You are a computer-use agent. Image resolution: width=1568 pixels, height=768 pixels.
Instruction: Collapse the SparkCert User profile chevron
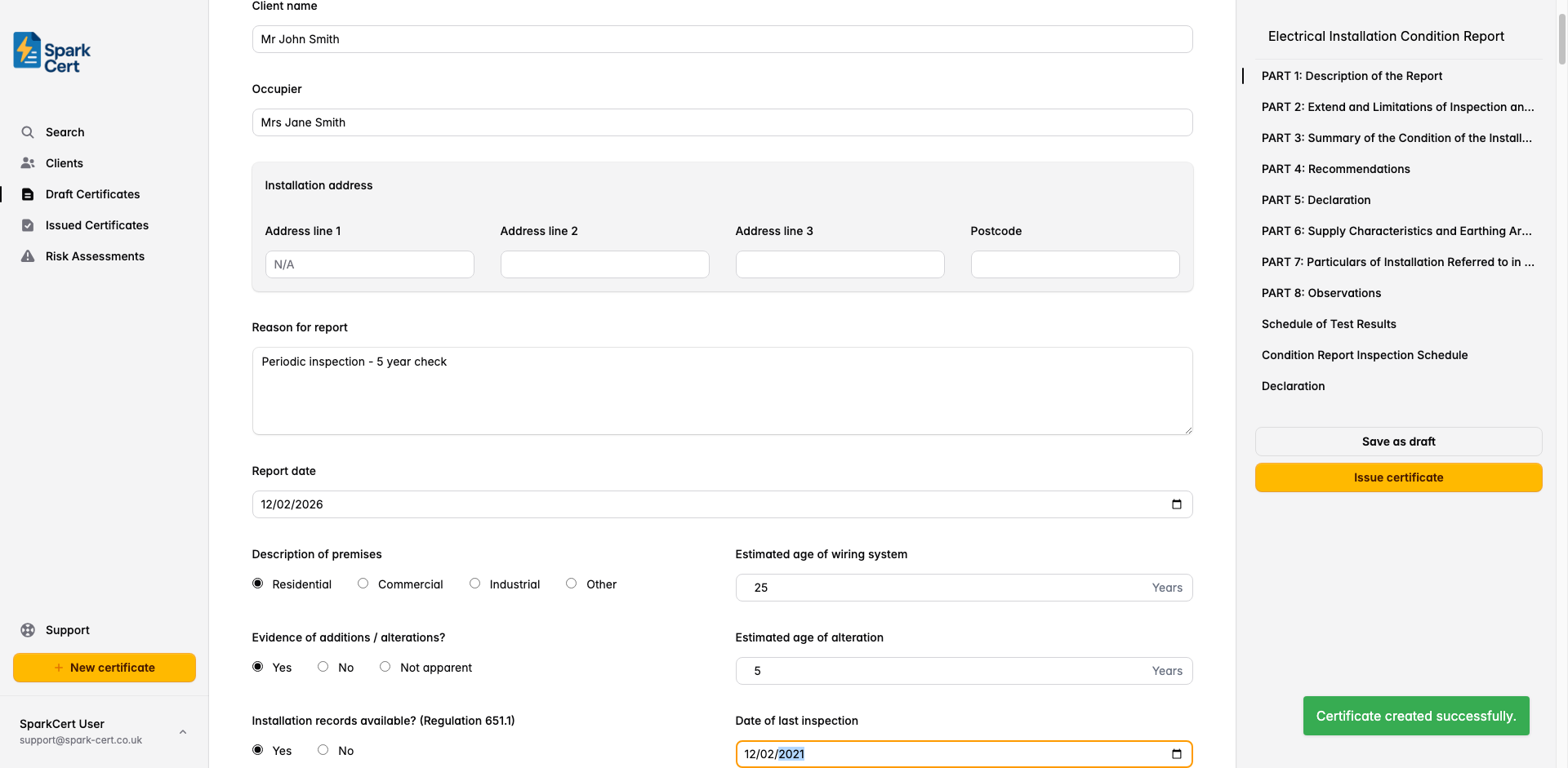click(x=183, y=731)
